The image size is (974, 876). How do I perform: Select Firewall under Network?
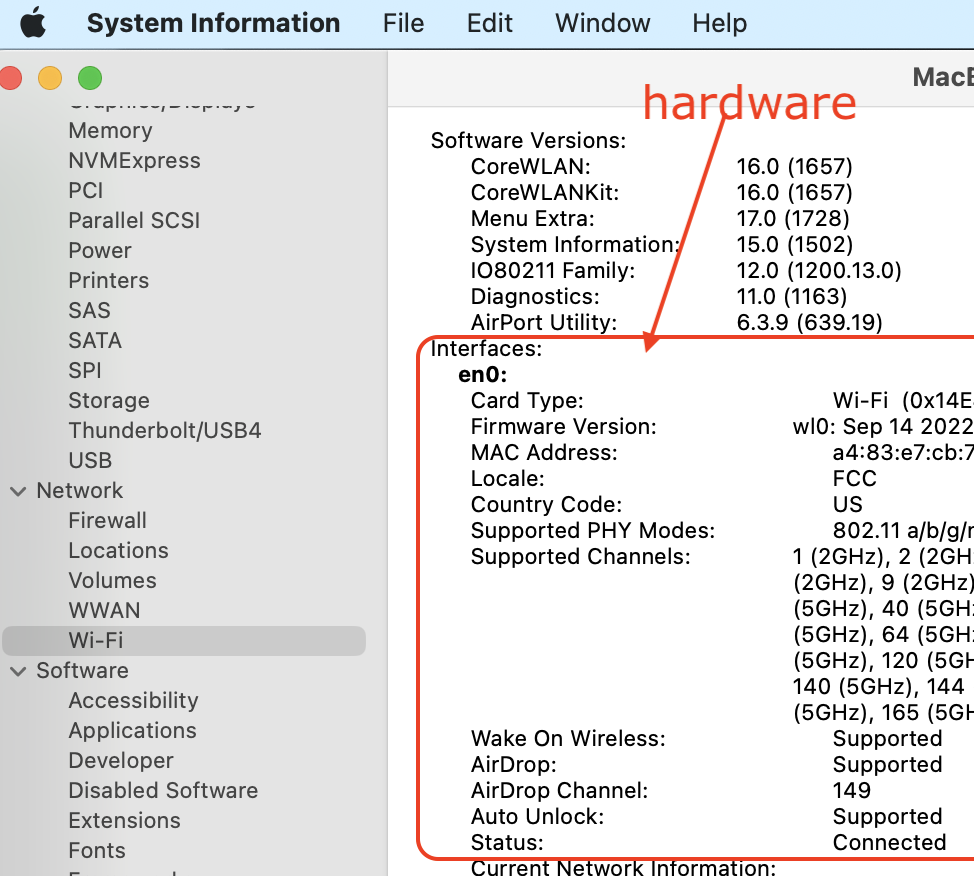[107, 520]
